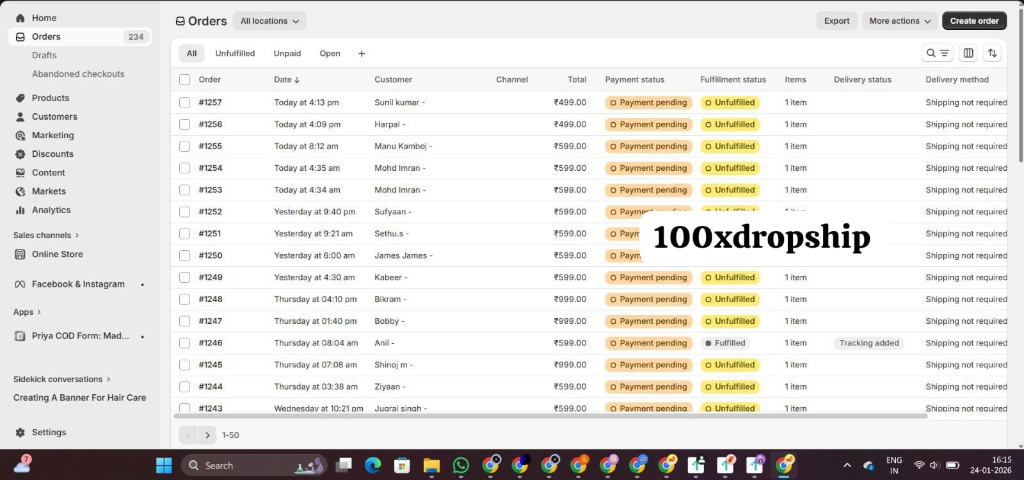The width and height of the screenshot is (1024, 480).
Task: Click the Tracking added badge for #1246
Action: pos(869,343)
